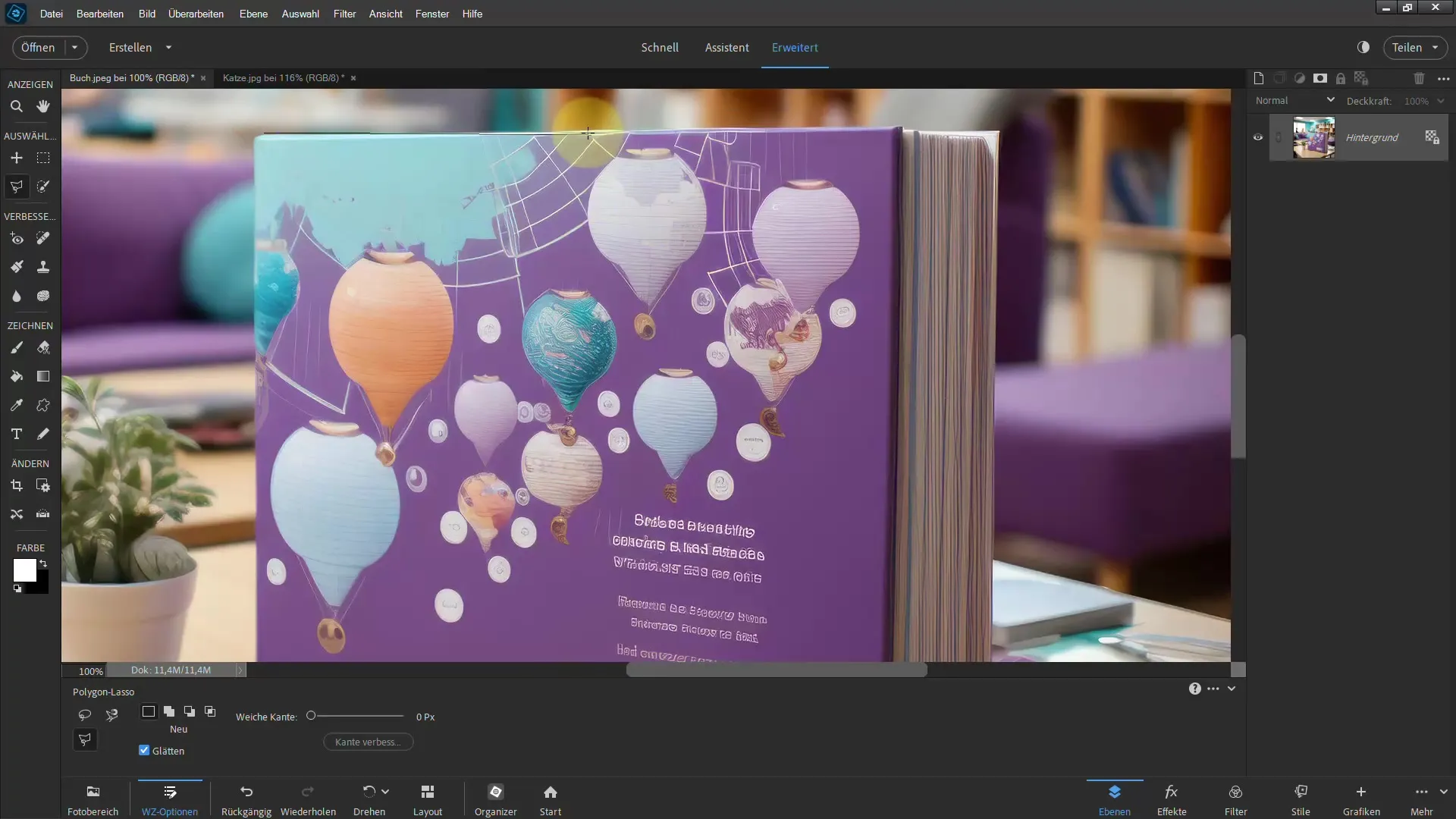The image size is (1456, 819).
Task: Switch to the Magnetic Lasso option
Action: [x=112, y=715]
